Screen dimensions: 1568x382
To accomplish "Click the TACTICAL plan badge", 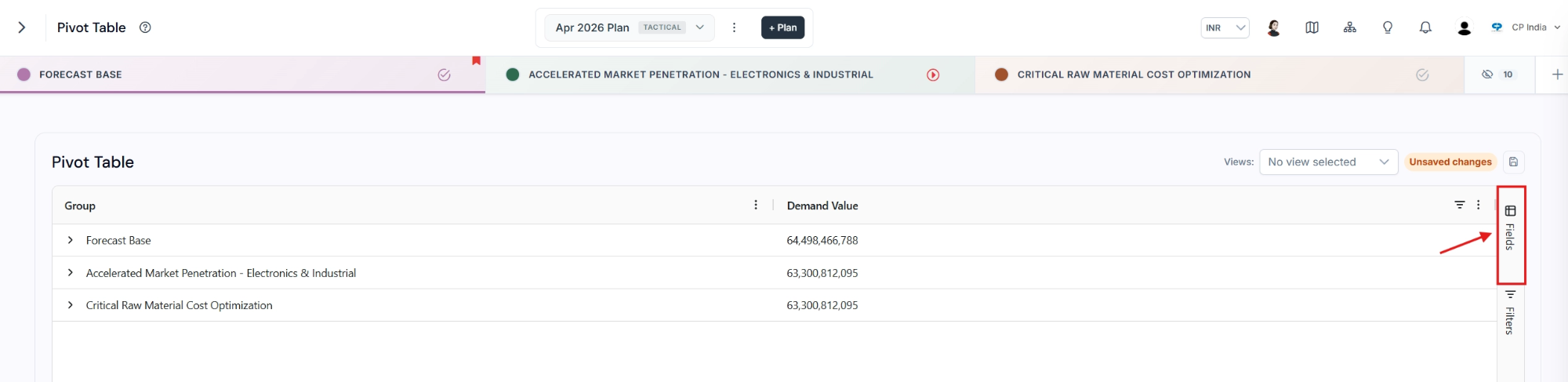I will tap(662, 27).
